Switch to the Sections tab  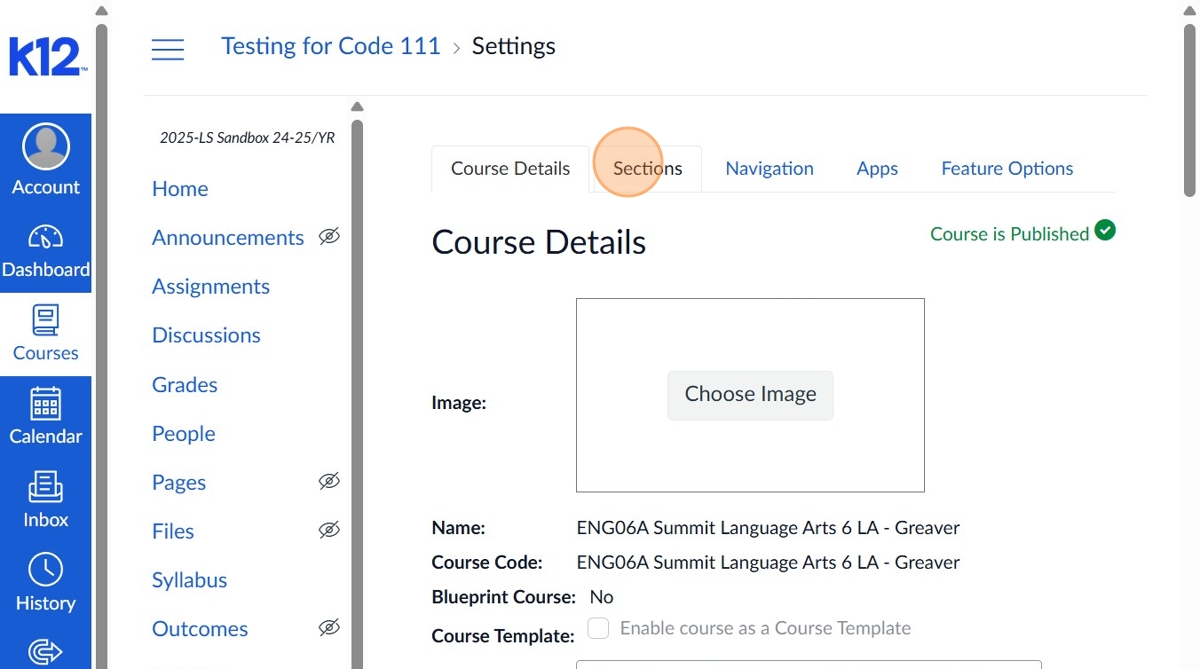[647, 169]
